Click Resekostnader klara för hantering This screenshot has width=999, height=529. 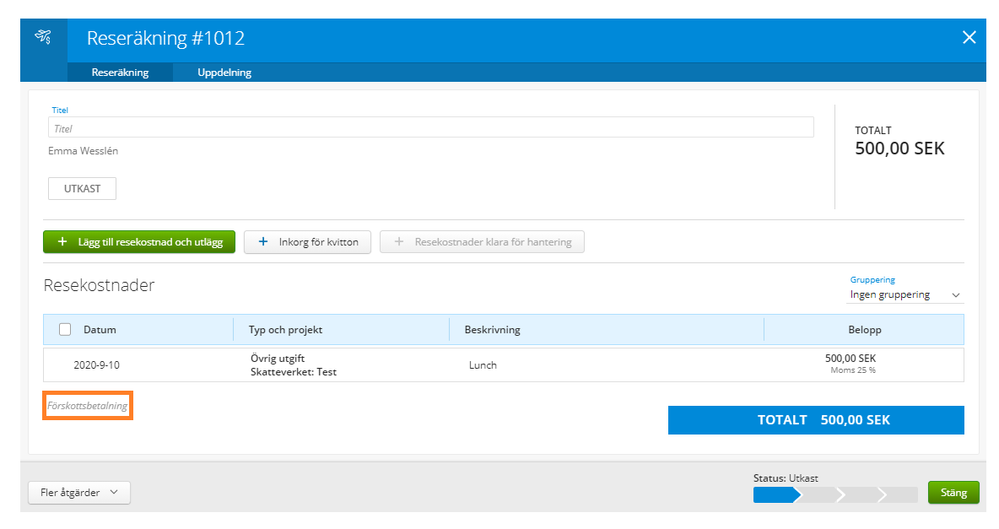[x=482, y=242]
